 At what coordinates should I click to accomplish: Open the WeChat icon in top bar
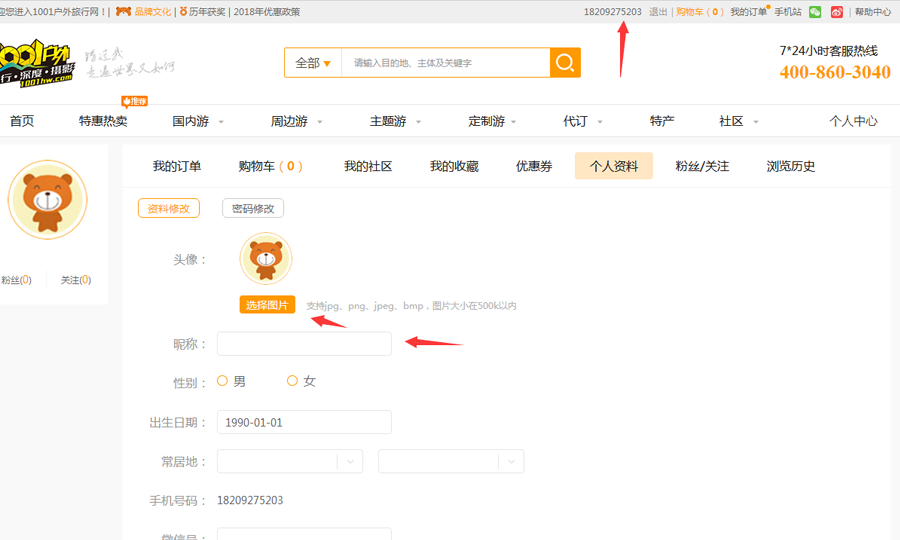coord(815,12)
